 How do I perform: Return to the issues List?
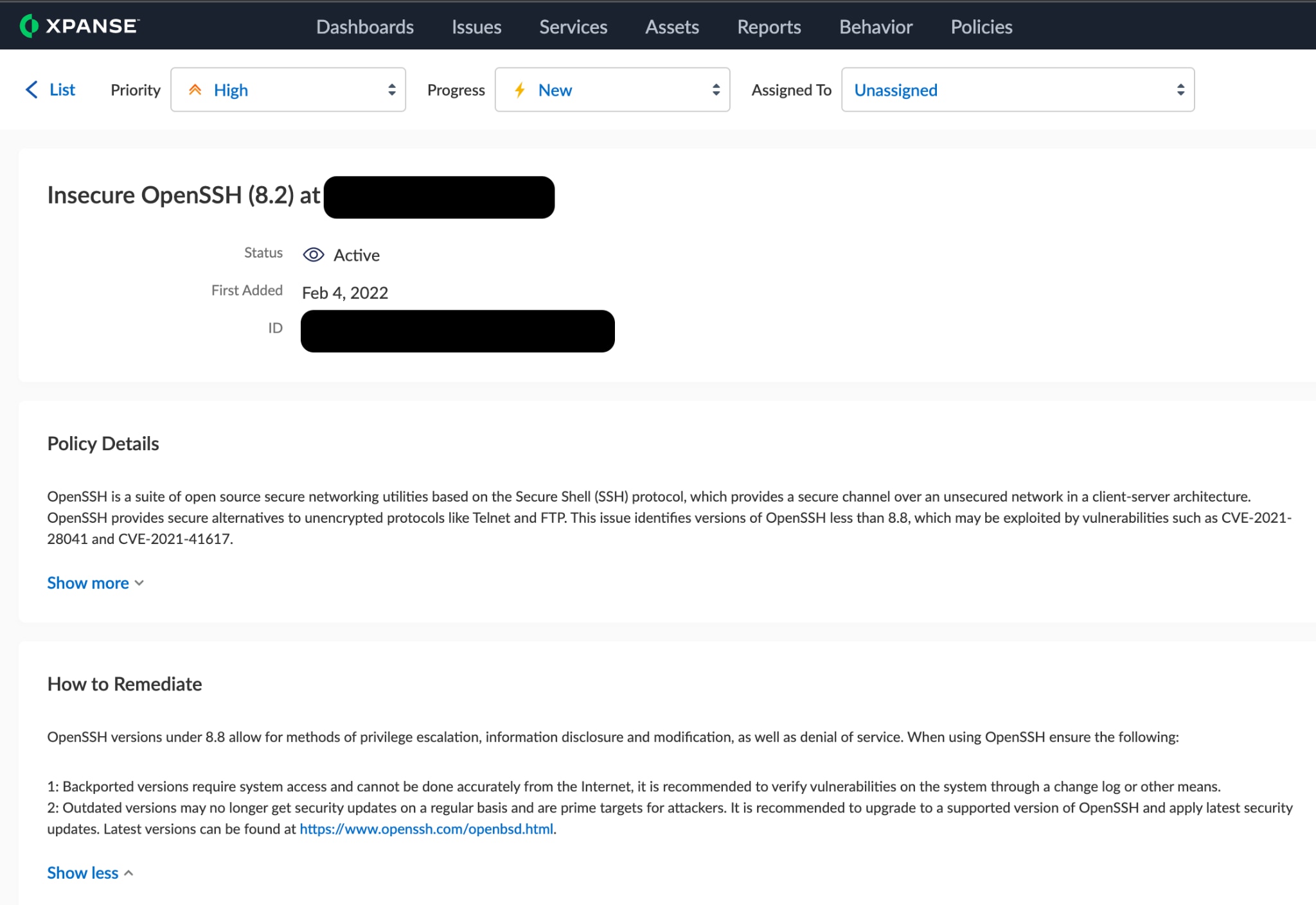tap(62, 89)
